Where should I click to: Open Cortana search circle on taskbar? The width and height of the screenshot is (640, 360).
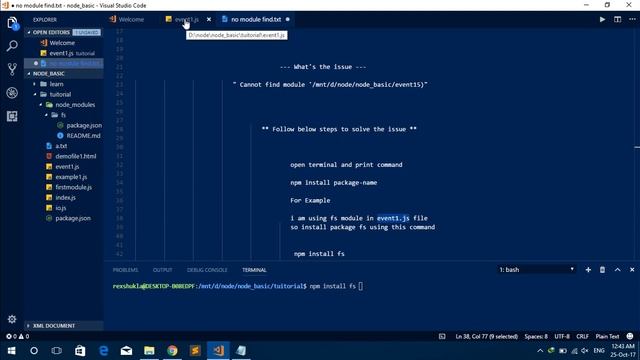point(34,351)
